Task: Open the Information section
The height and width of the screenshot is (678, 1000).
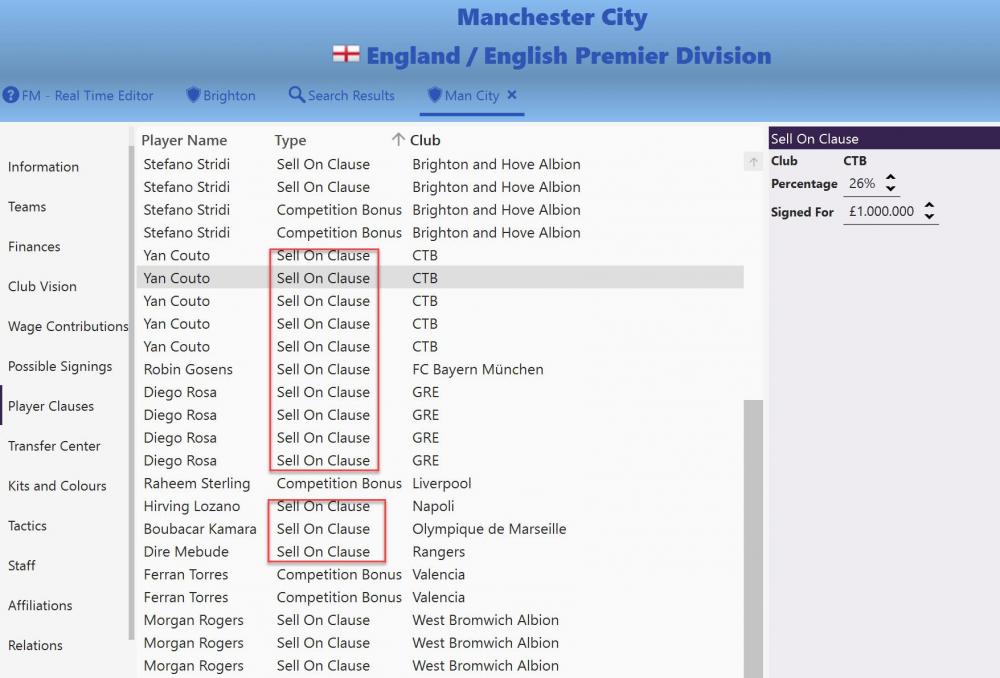Action: click(x=43, y=166)
